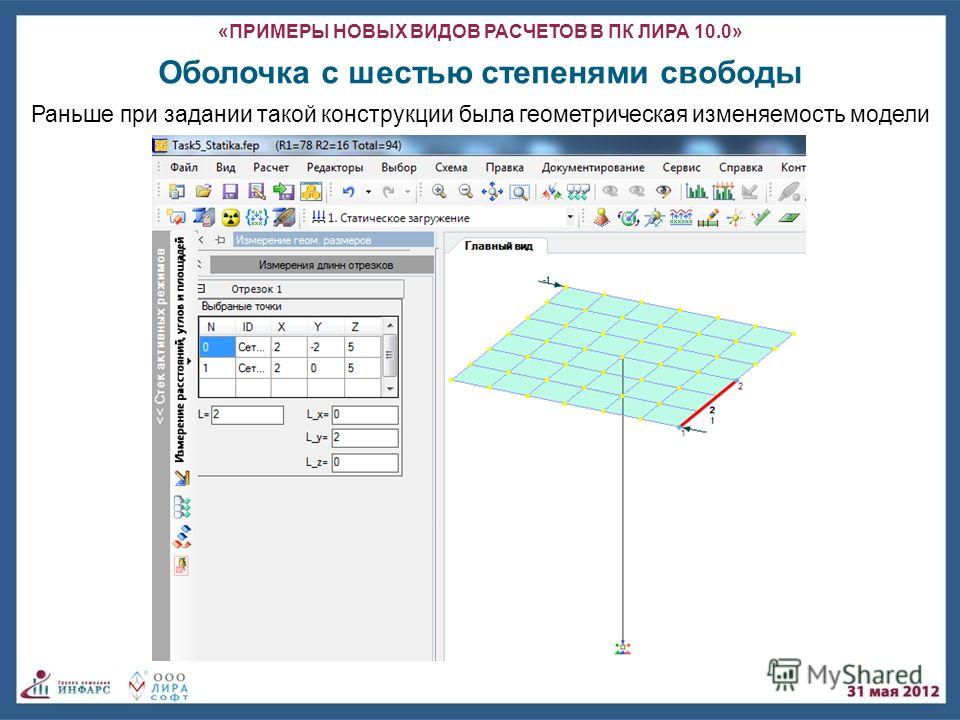The height and width of the screenshot is (720, 960).
Task: Activate the pan view four-arrows icon
Action: tap(492, 192)
